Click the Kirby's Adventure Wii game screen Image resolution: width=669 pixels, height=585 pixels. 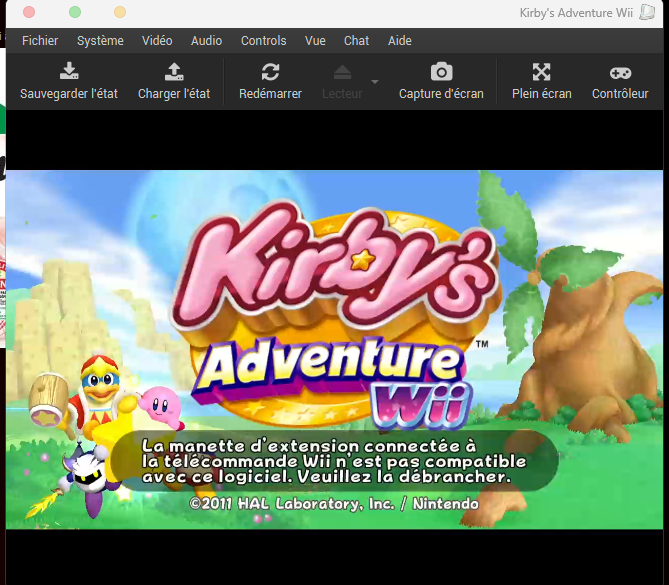point(336,348)
